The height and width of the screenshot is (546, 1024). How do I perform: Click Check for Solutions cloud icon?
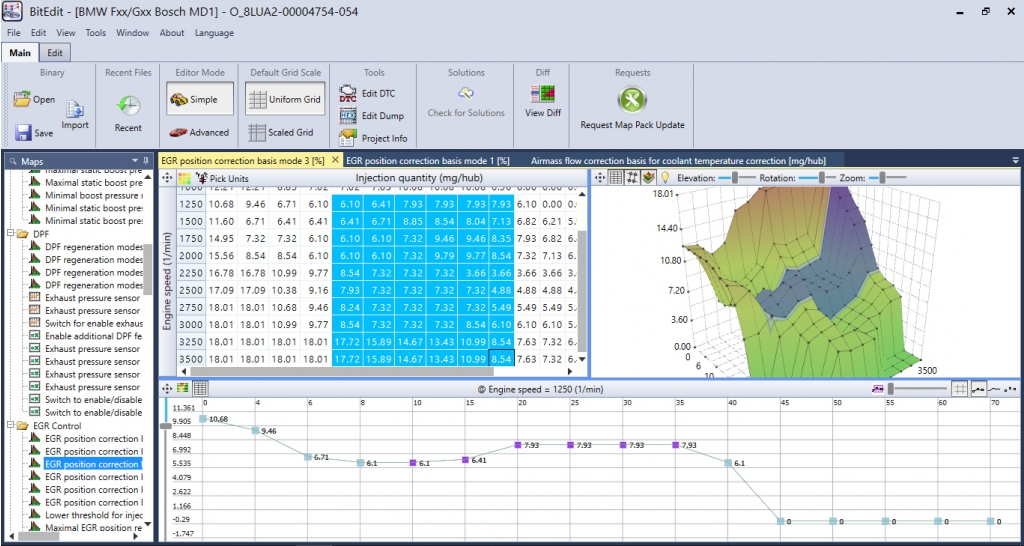pos(466,93)
